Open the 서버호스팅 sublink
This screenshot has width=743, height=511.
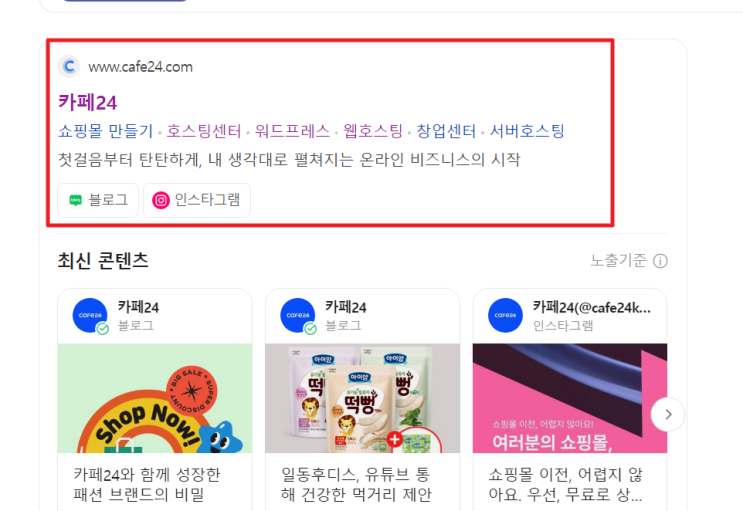[527, 131]
